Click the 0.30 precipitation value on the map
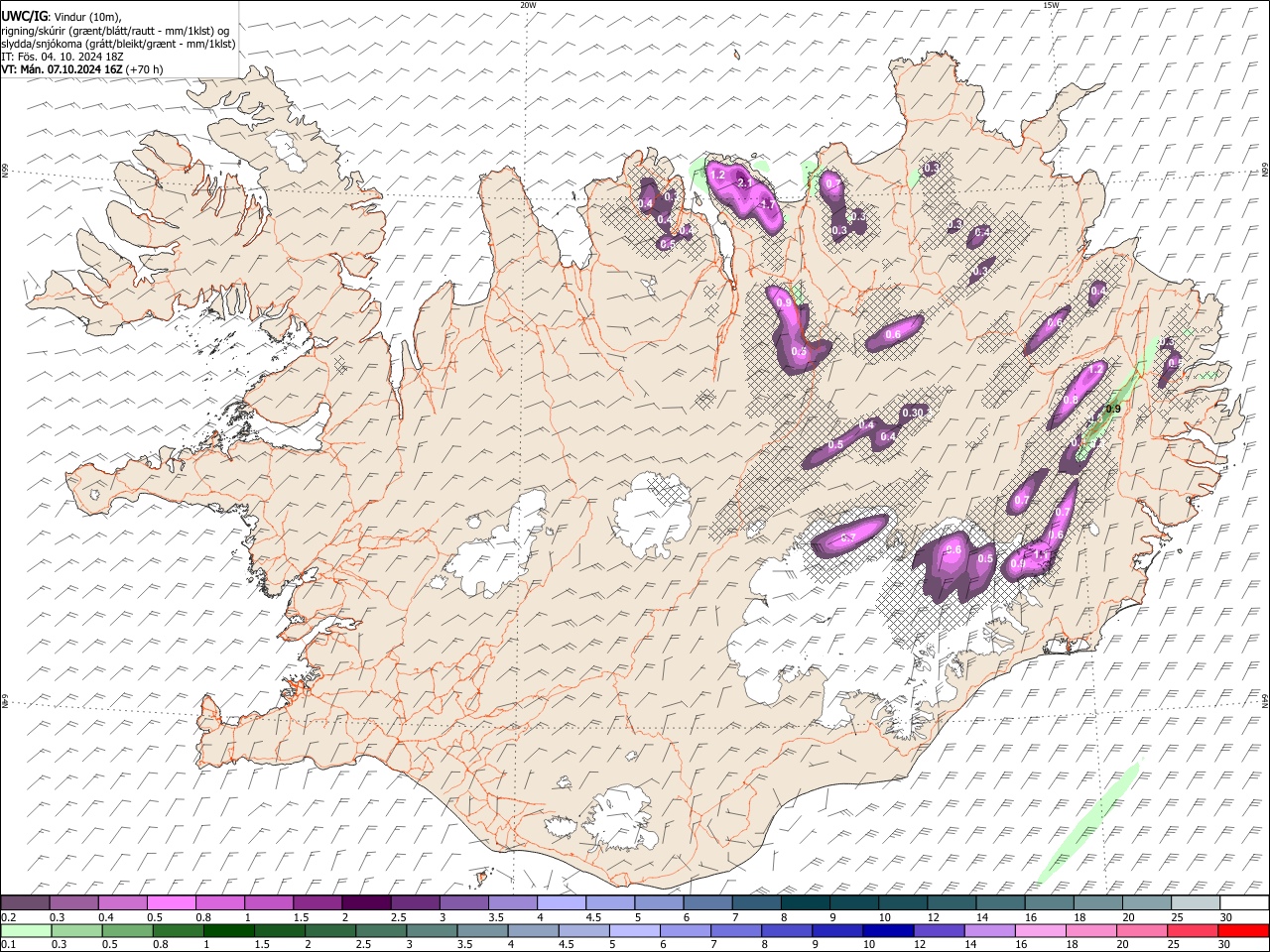 pos(913,413)
